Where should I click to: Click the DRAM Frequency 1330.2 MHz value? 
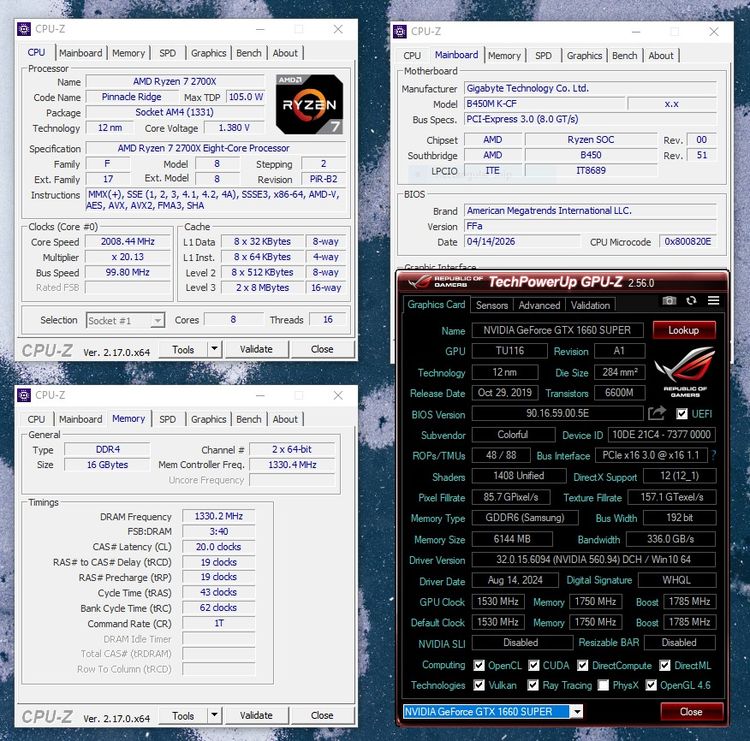coord(219,516)
